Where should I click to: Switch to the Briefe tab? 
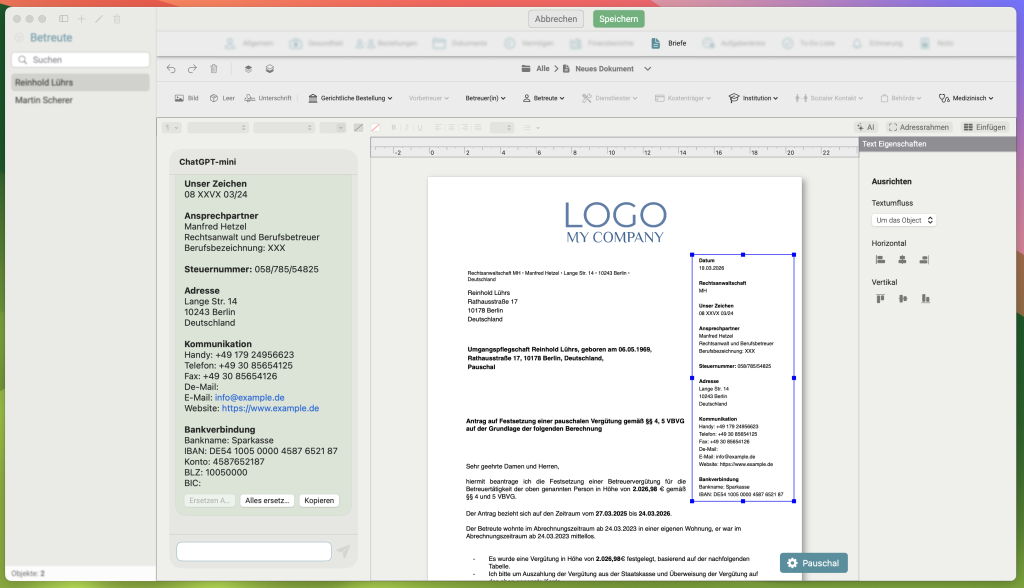pyautogui.click(x=669, y=44)
